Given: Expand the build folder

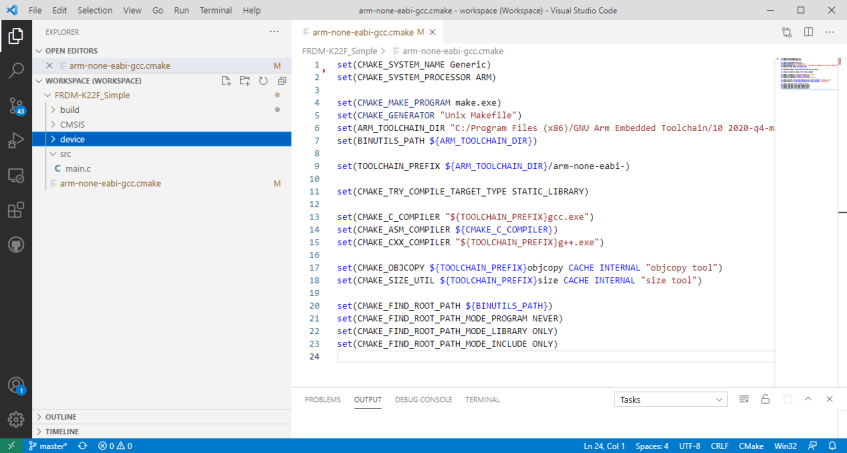Looking at the screenshot, I should [x=69, y=110].
